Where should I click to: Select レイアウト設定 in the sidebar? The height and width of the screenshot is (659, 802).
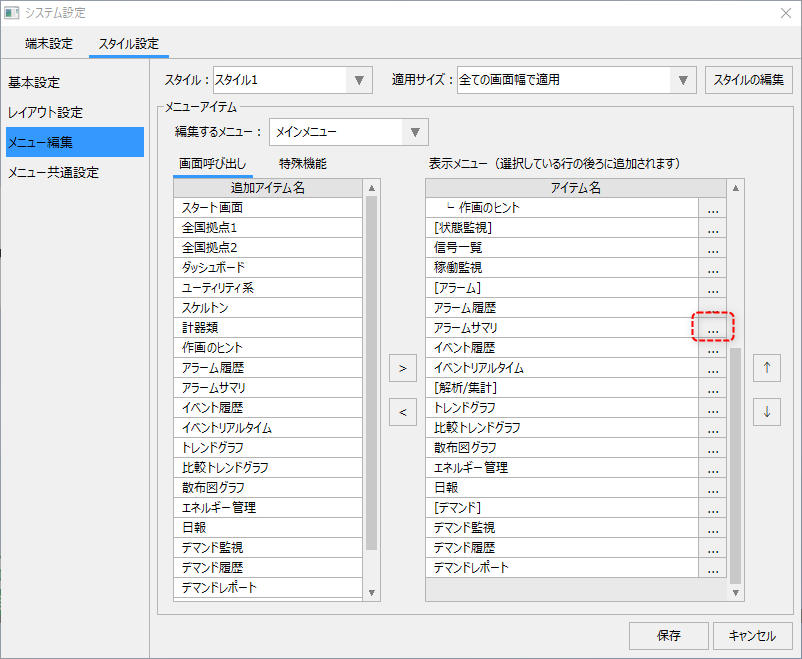tap(46, 112)
